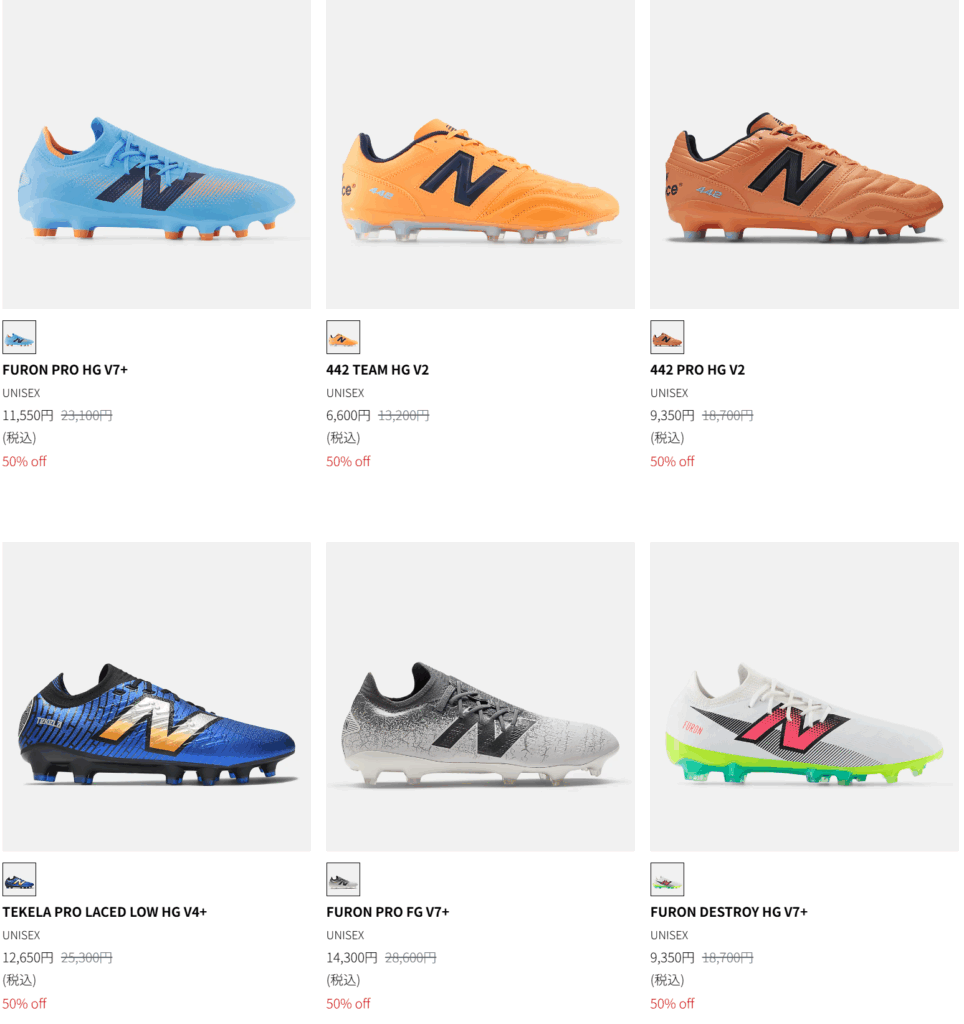Click the FURON PRO HG V7+ product title
The image size is (964, 1024).
[x=65, y=370]
